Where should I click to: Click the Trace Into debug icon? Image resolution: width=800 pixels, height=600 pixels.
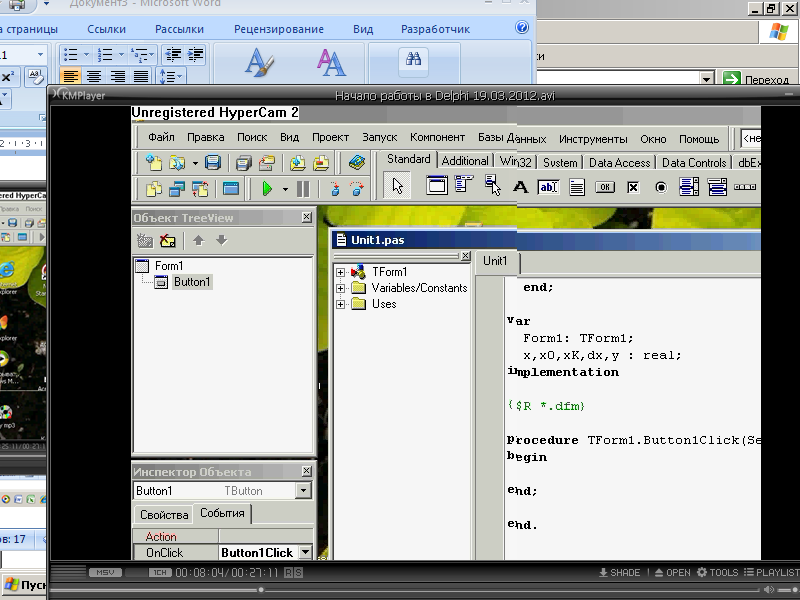(334, 189)
